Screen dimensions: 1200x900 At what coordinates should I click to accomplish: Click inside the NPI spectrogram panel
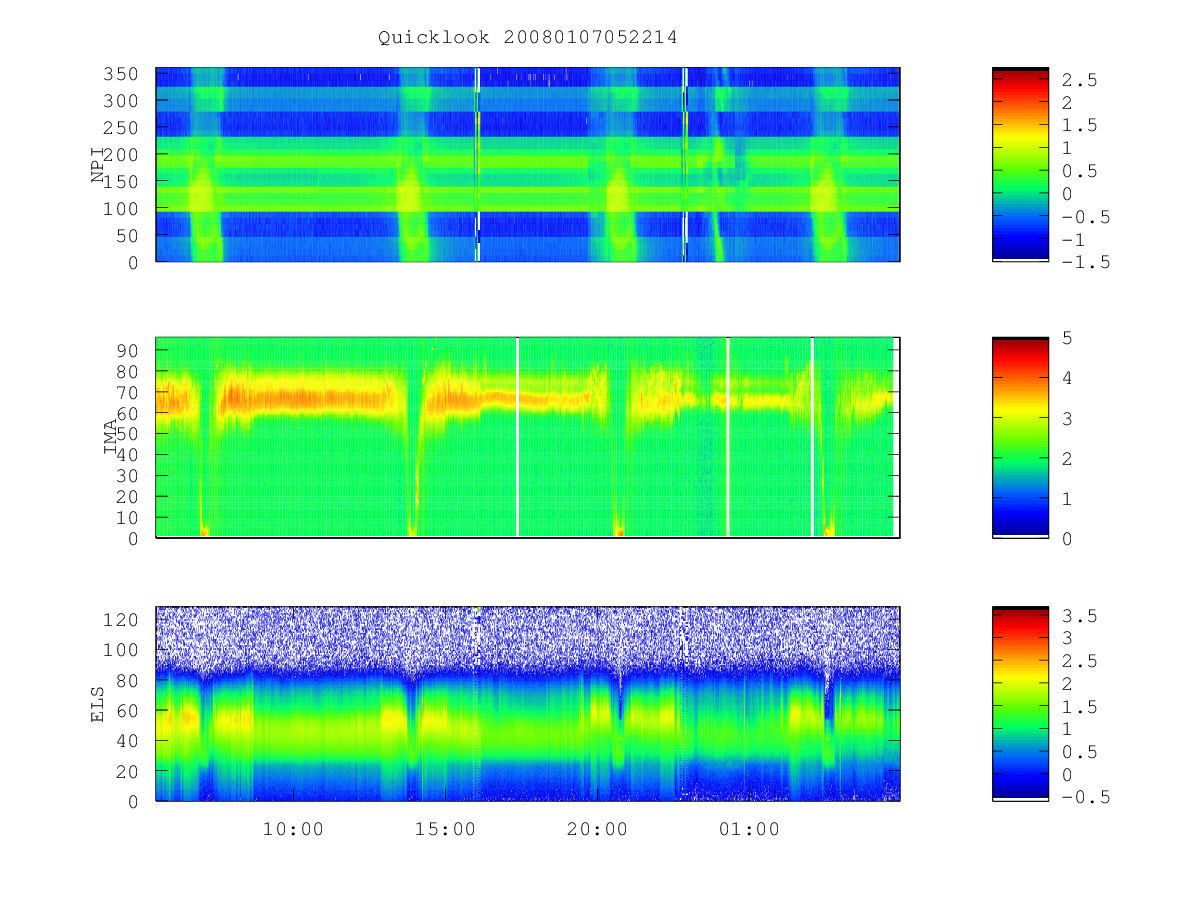[527, 165]
